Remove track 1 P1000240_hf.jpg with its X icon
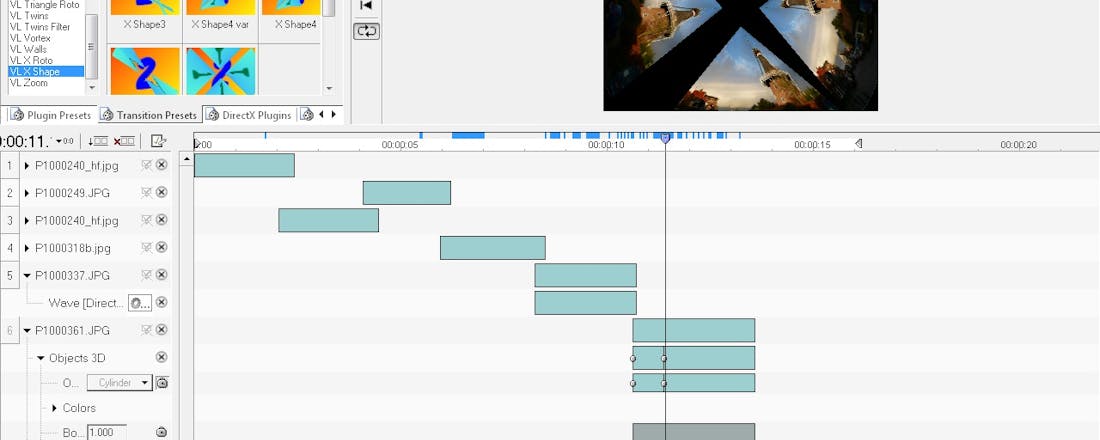 coord(161,165)
